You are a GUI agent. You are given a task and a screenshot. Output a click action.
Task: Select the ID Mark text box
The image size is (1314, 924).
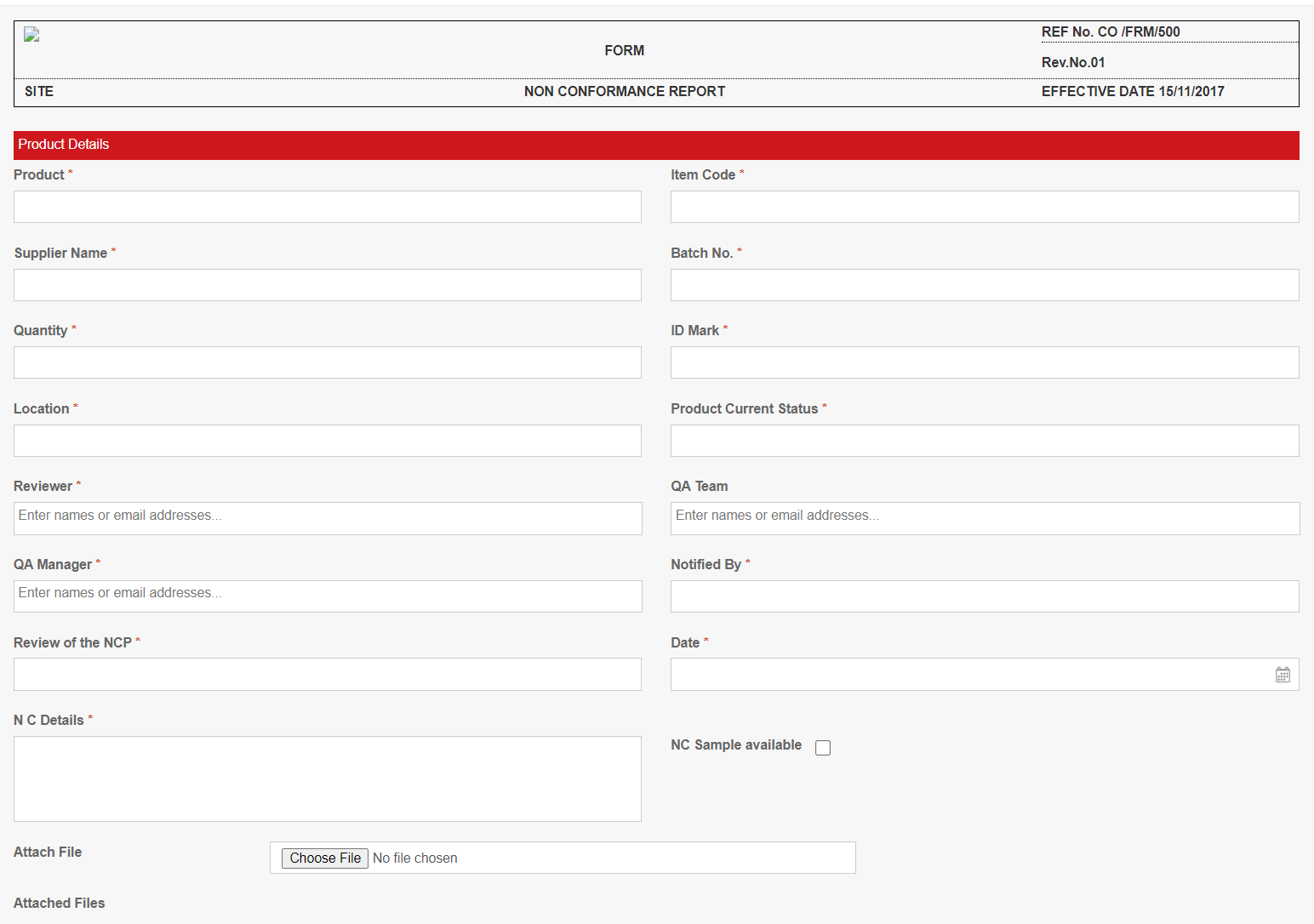(x=984, y=362)
